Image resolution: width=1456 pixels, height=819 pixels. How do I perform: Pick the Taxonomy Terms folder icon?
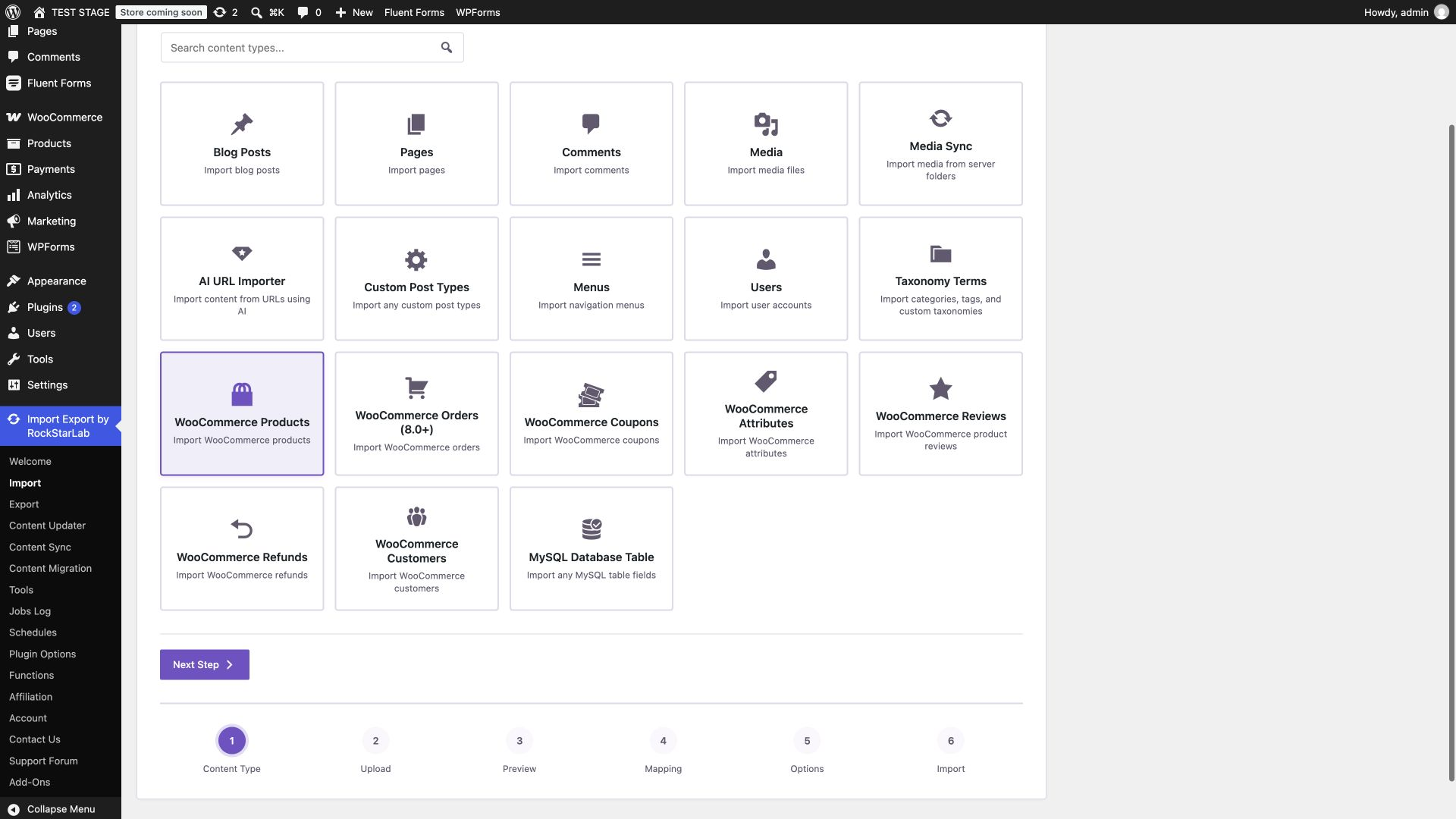click(940, 253)
